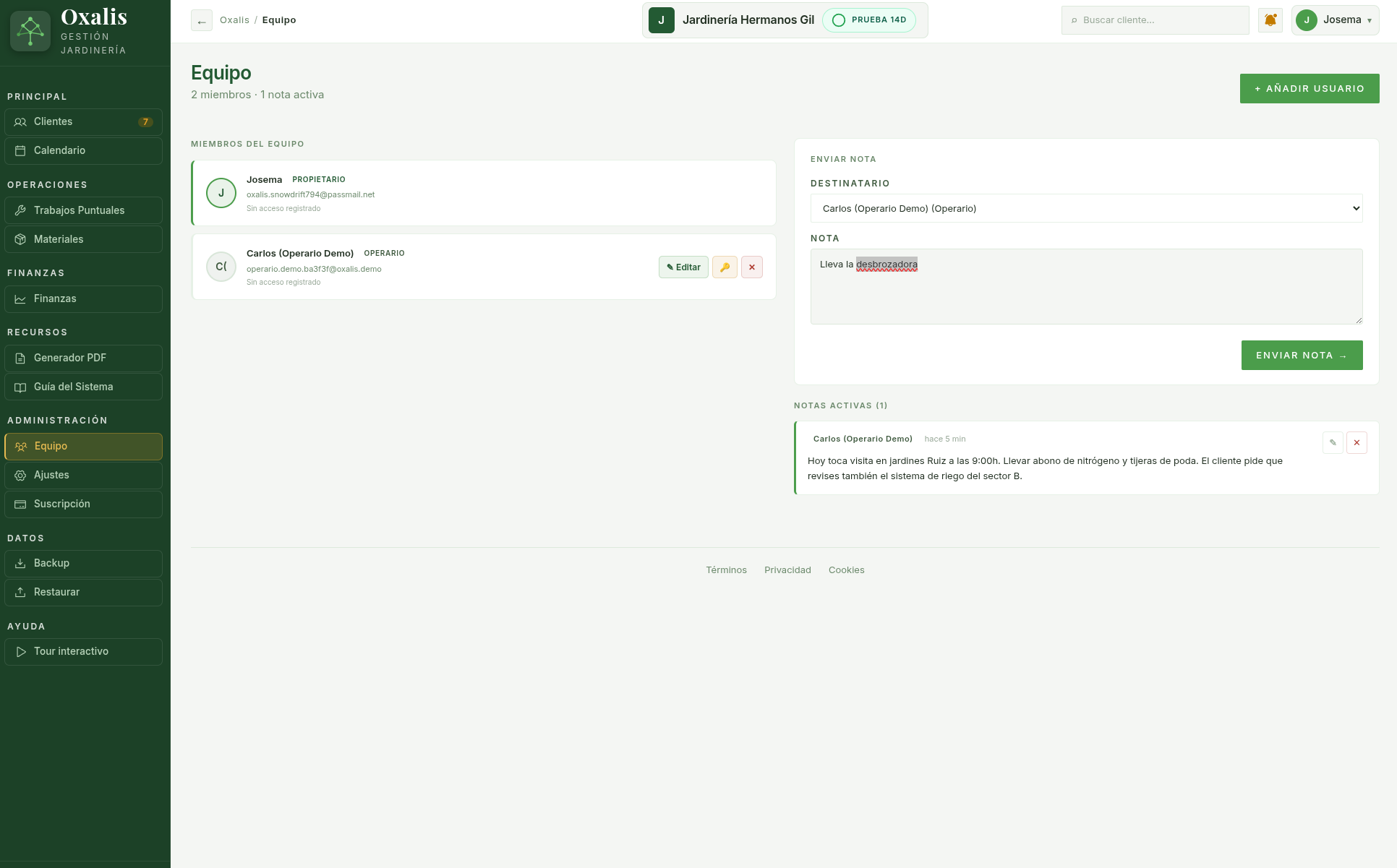This screenshot has width=1397, height=868.
Task: Delete Carlos with the red X button
Action: [752, 267]
